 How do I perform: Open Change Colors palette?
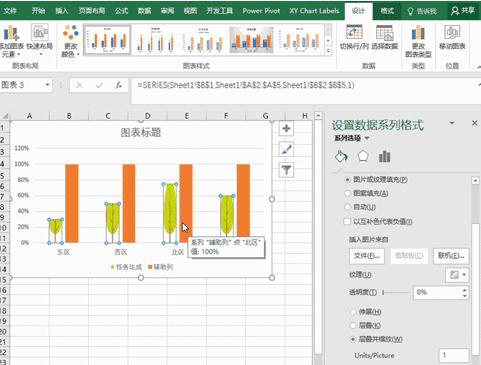coord(71,41)
